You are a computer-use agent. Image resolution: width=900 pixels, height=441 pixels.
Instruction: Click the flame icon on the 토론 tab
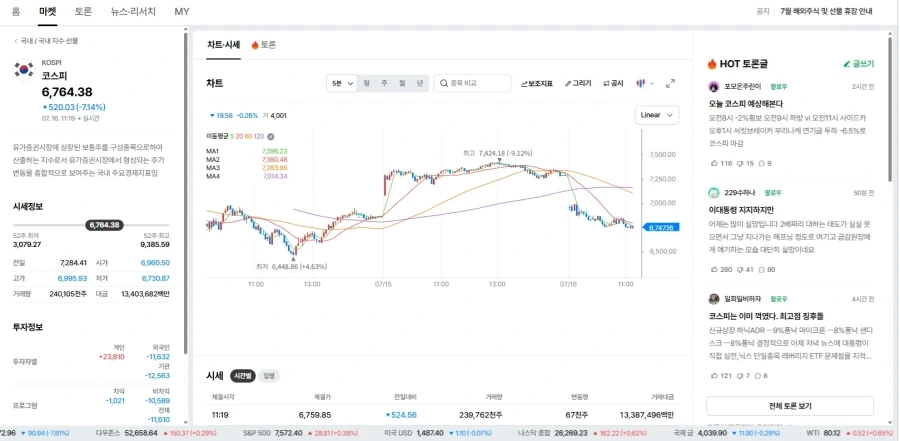click(x=255, y=45)
